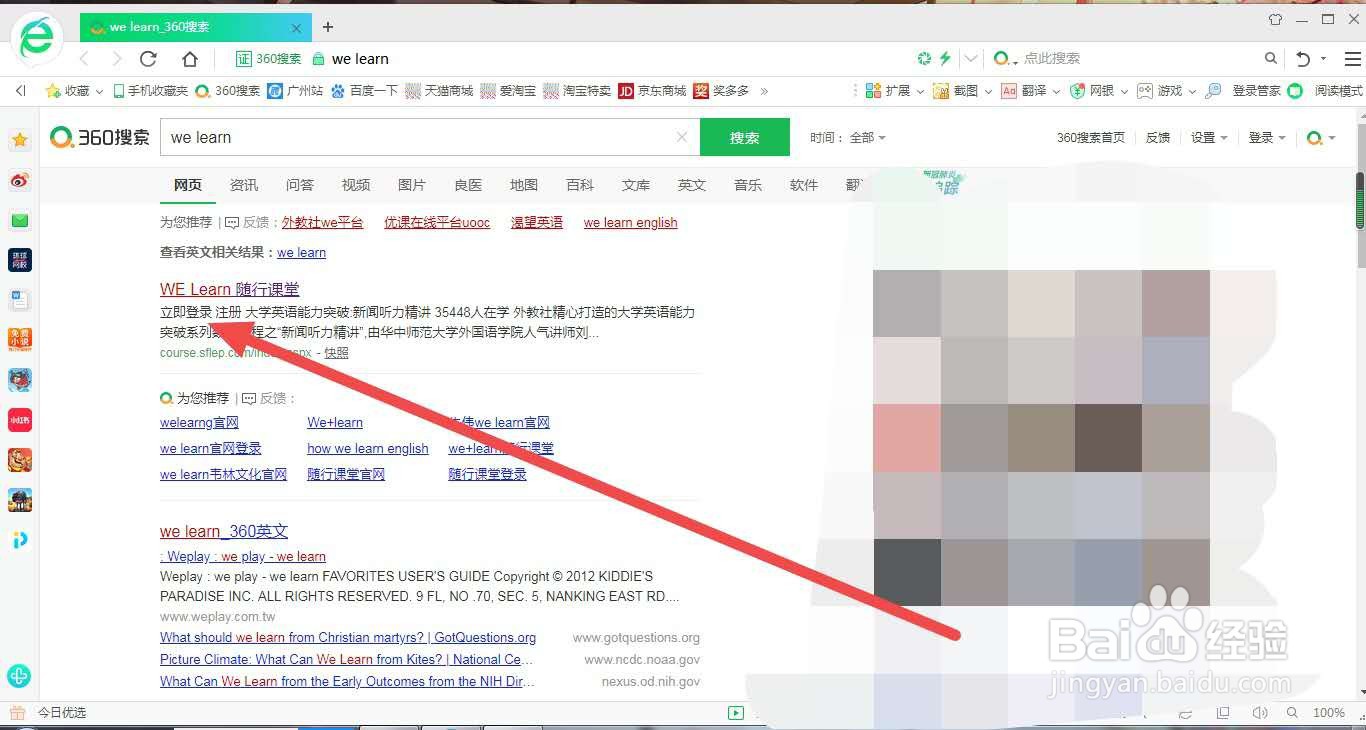Switch to the 视频 search tab
Image resolution: width=1366 pixels, height=730 pixels.
click(355, 185)
